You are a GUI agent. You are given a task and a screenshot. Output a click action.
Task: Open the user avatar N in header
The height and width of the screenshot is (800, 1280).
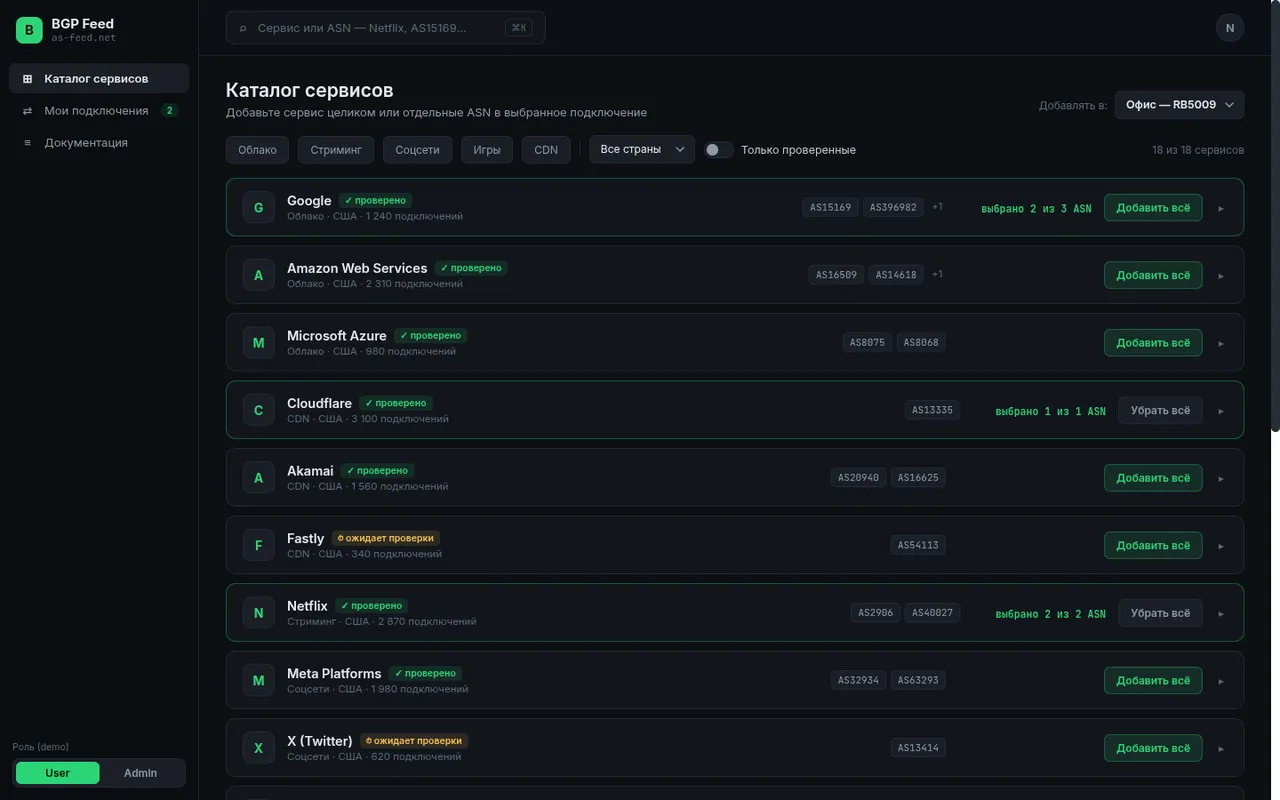(x=1230, y=28)
